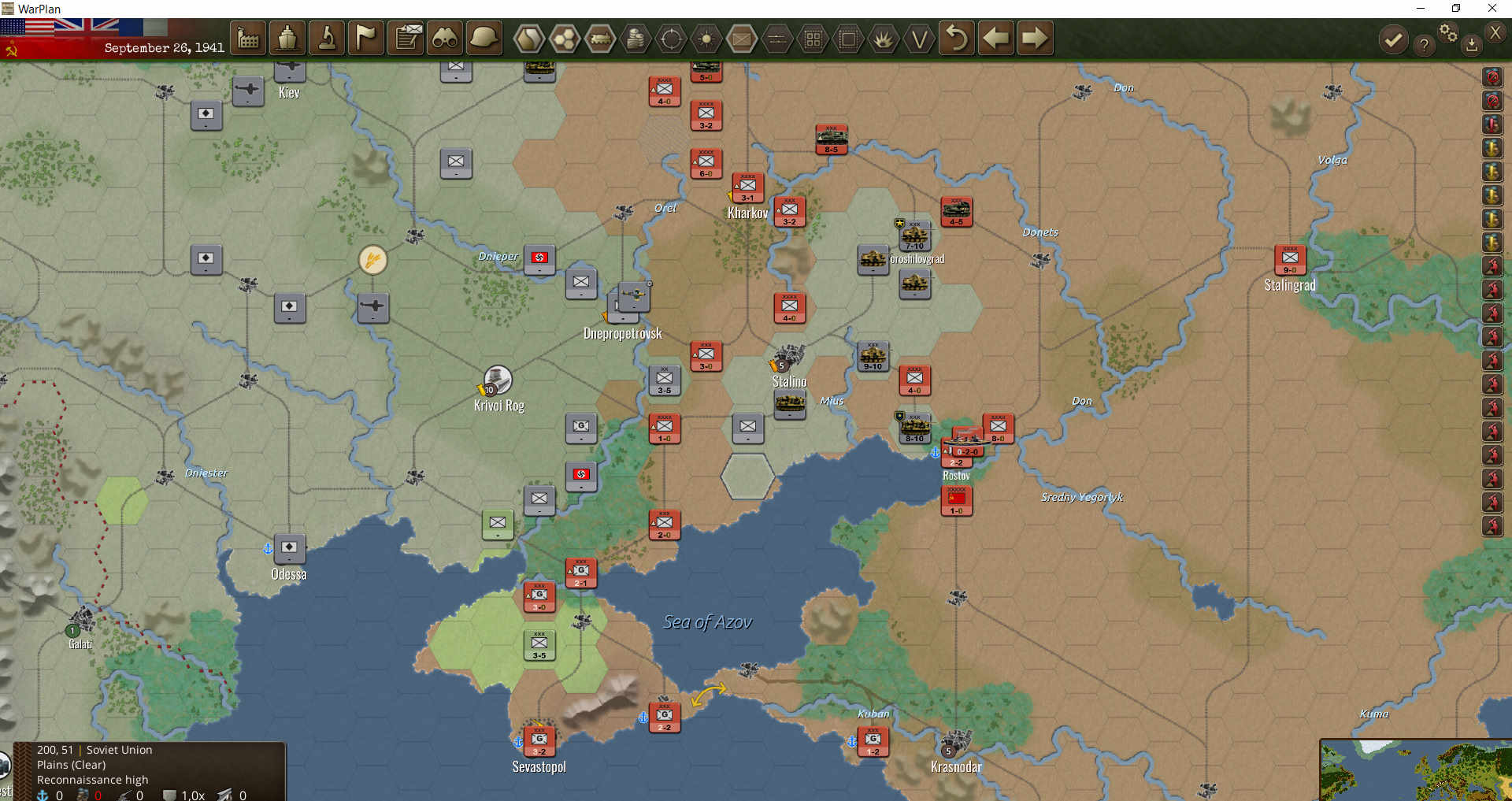This screenshot has height=801, width=1512.
Task: Click the wheat resource icon
Action: pyautogui.click(x=373, y=259)
